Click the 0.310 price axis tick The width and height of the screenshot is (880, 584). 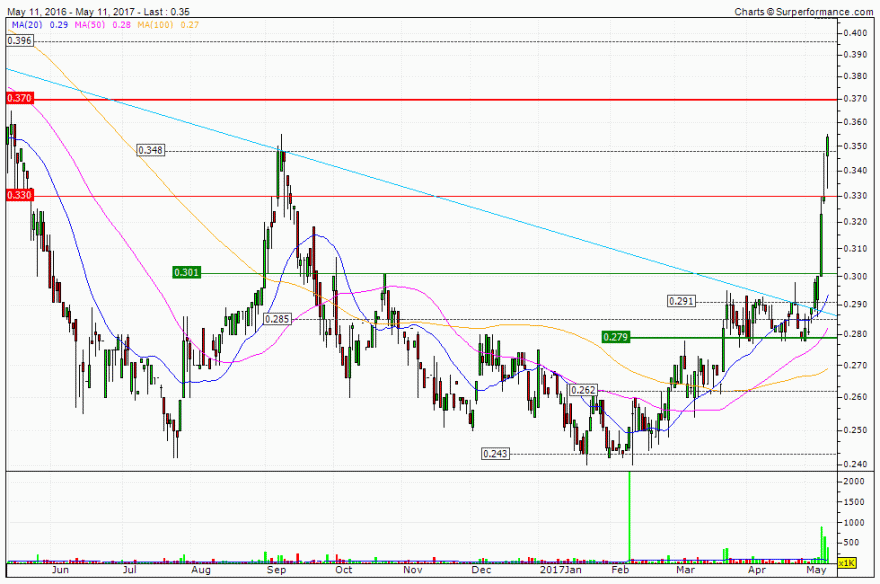click(855, 249)
